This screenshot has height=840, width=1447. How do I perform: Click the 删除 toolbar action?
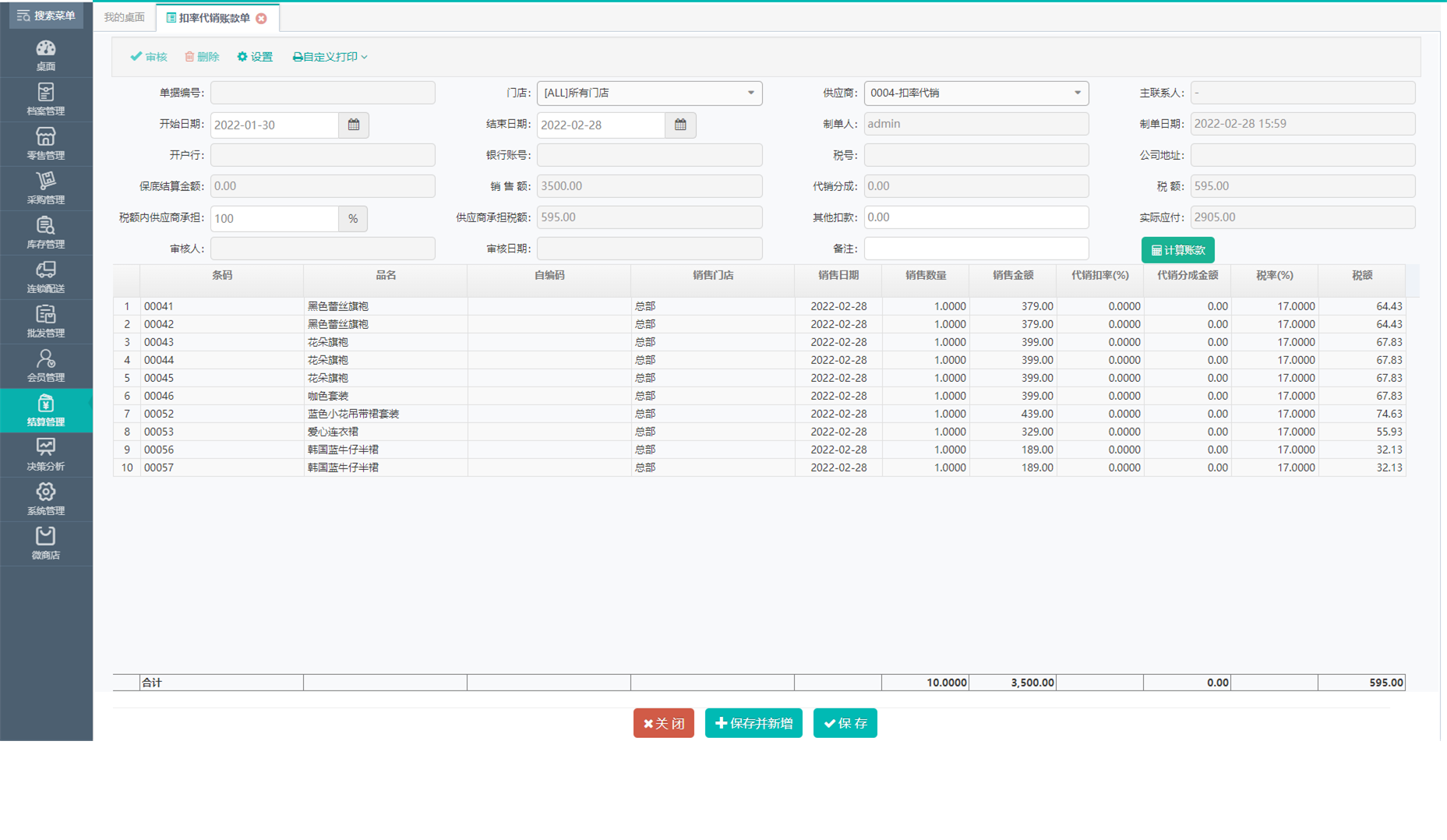tap(202, 57)
